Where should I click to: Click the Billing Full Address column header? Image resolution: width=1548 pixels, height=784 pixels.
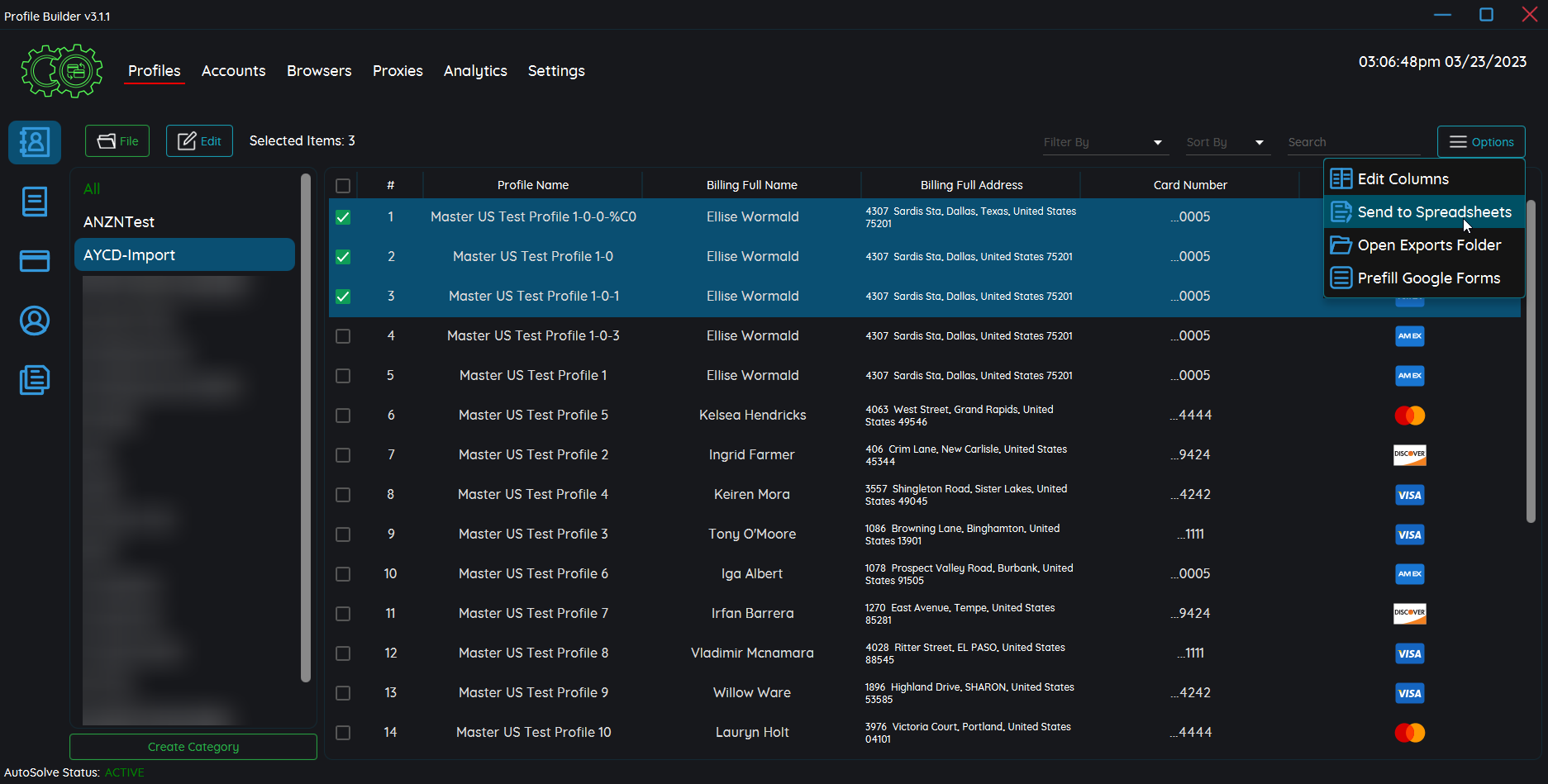[972, 185]
